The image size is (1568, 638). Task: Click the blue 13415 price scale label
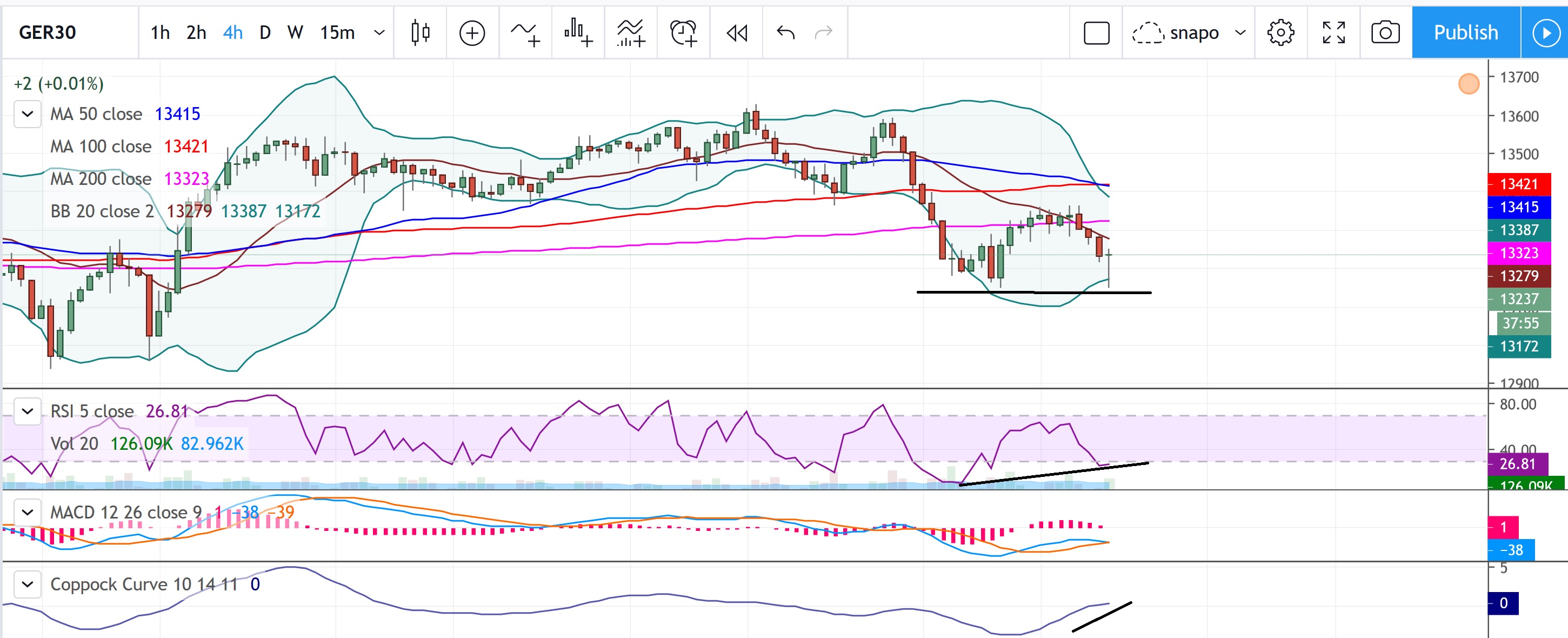point(1519,207)
